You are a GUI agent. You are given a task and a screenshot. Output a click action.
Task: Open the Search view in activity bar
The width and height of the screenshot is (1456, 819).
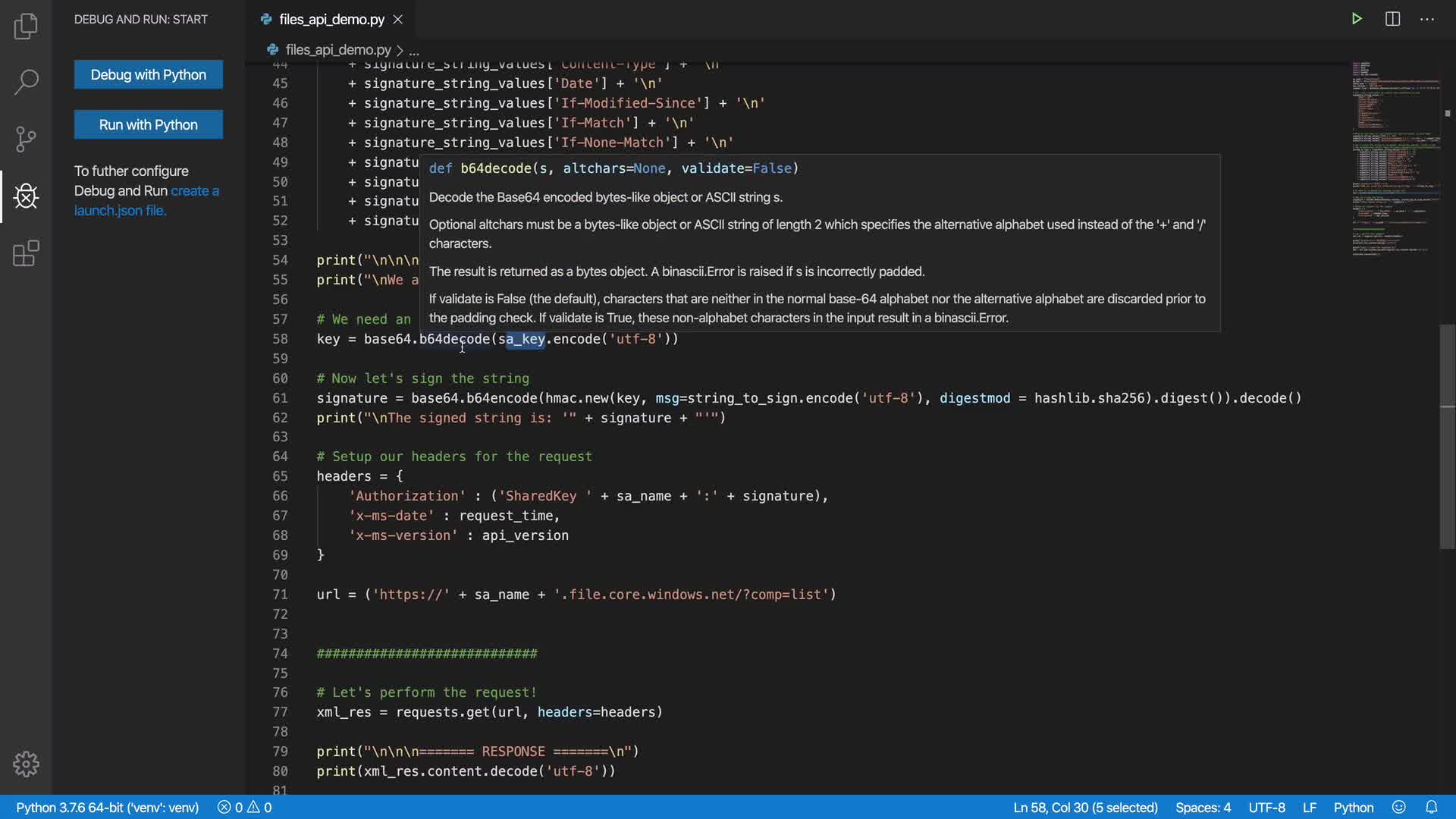(26, 82)
